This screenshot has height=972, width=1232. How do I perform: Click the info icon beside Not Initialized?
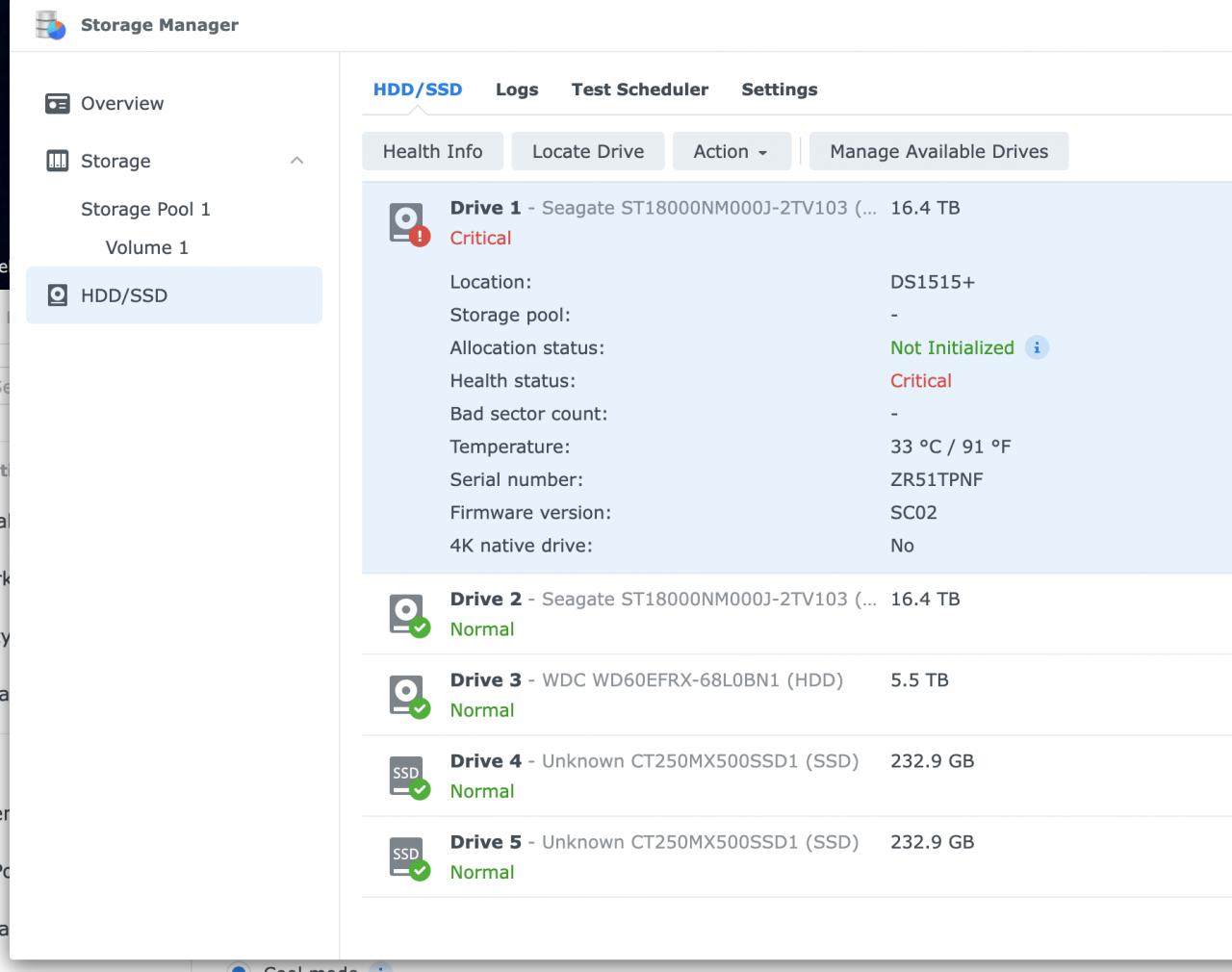pos(1037,347)
